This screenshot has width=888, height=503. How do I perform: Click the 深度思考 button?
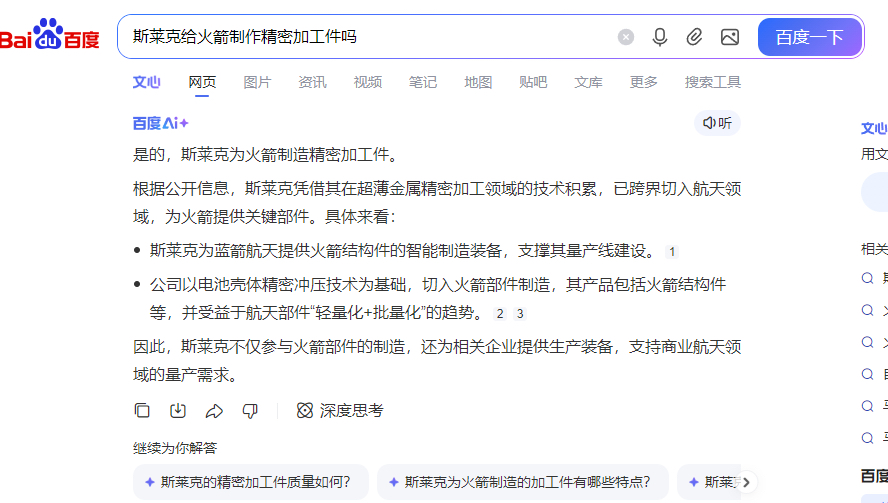340,410
